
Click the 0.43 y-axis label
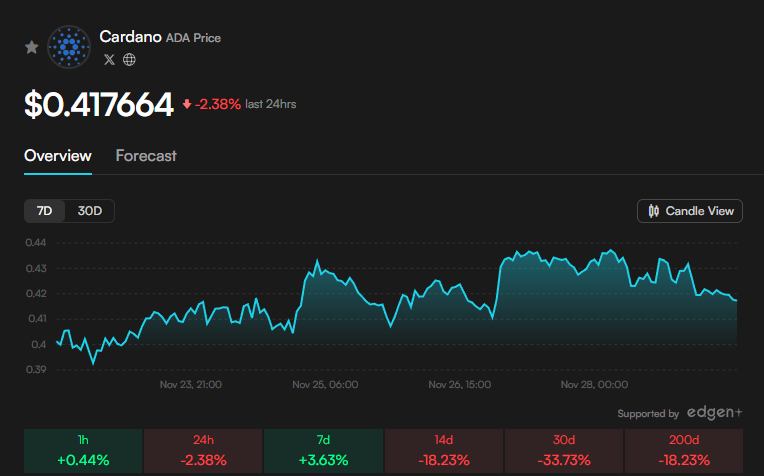click(36, 268)
